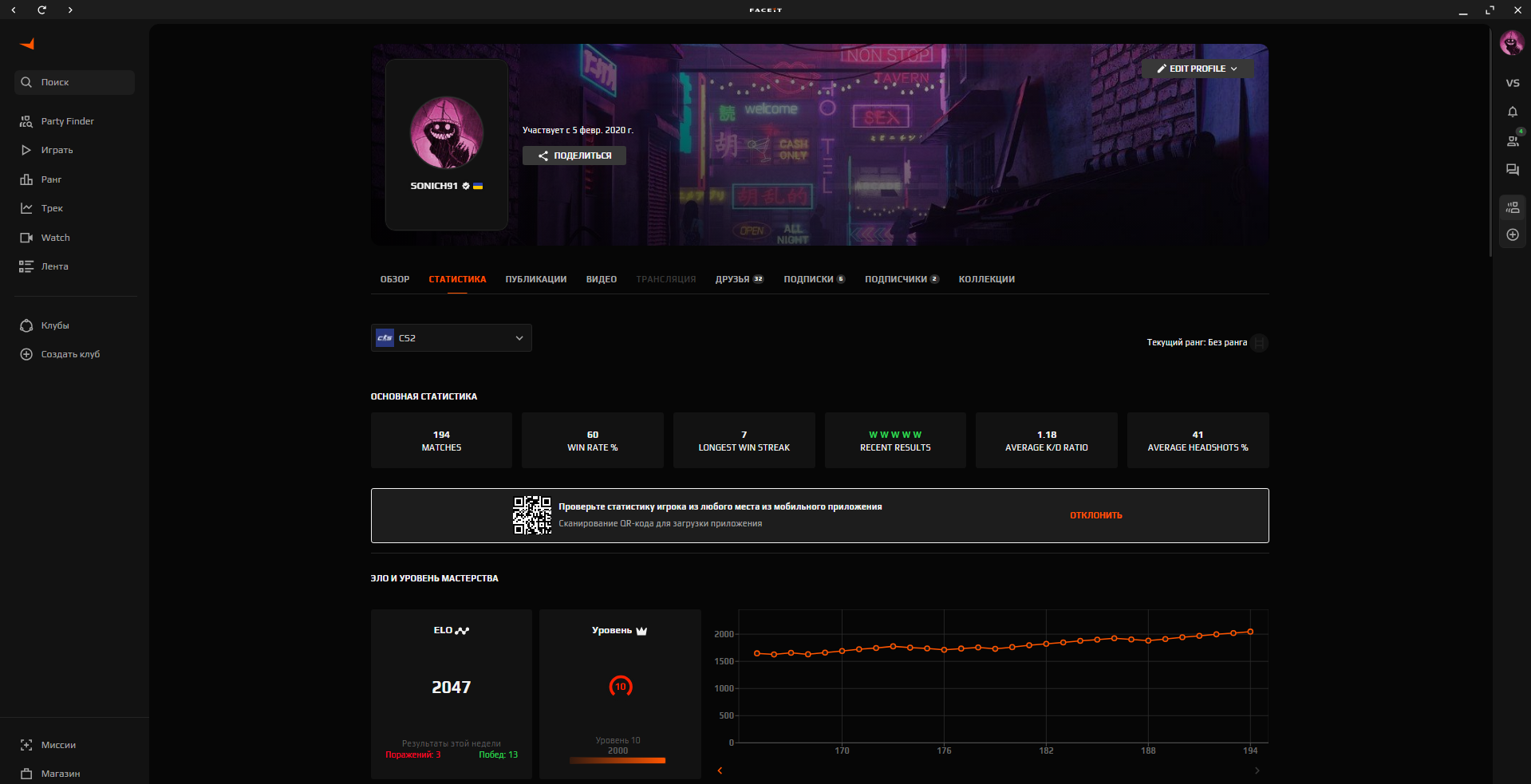
Task: Click the rank badge beside Без ранга
Action: [1260, 343]
